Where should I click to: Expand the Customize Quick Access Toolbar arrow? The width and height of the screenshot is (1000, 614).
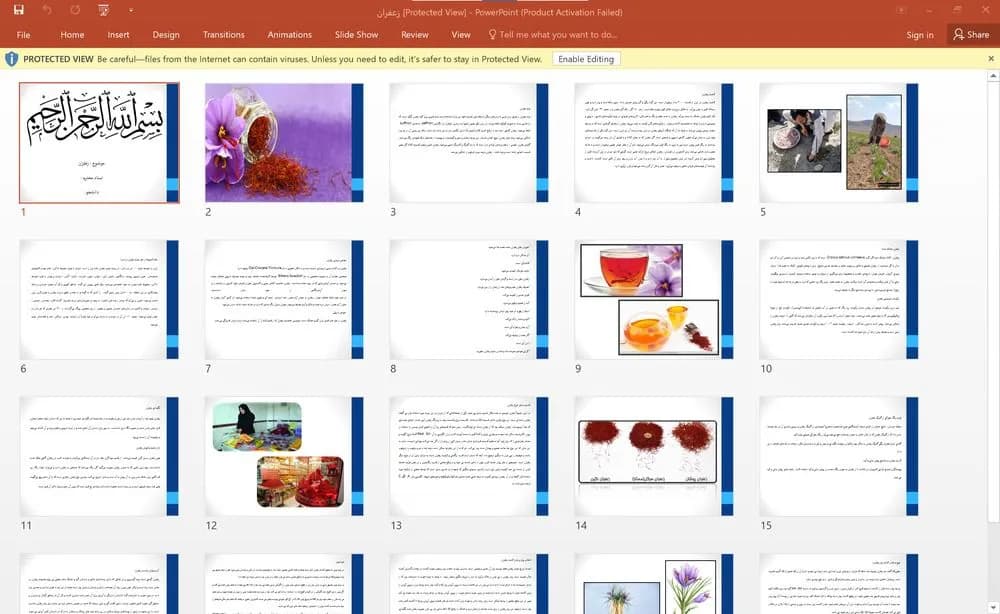(131, 10)
